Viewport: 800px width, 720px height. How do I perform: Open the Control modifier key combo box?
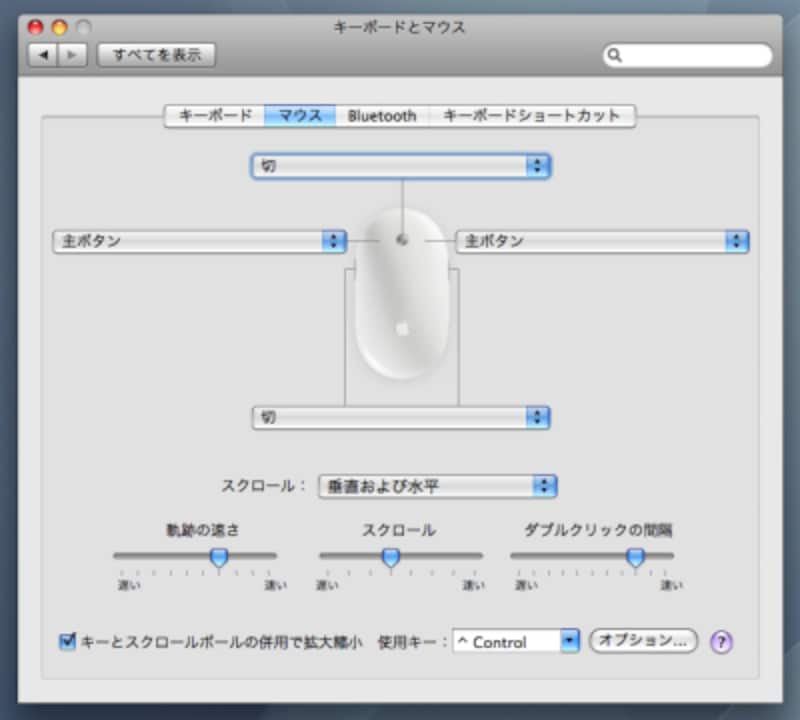click(x=515, y=642)
